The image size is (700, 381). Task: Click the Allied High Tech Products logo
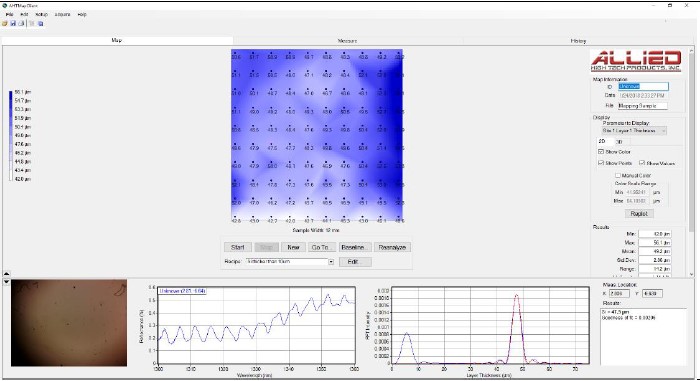pyautogui.click(x=636, y=61)
